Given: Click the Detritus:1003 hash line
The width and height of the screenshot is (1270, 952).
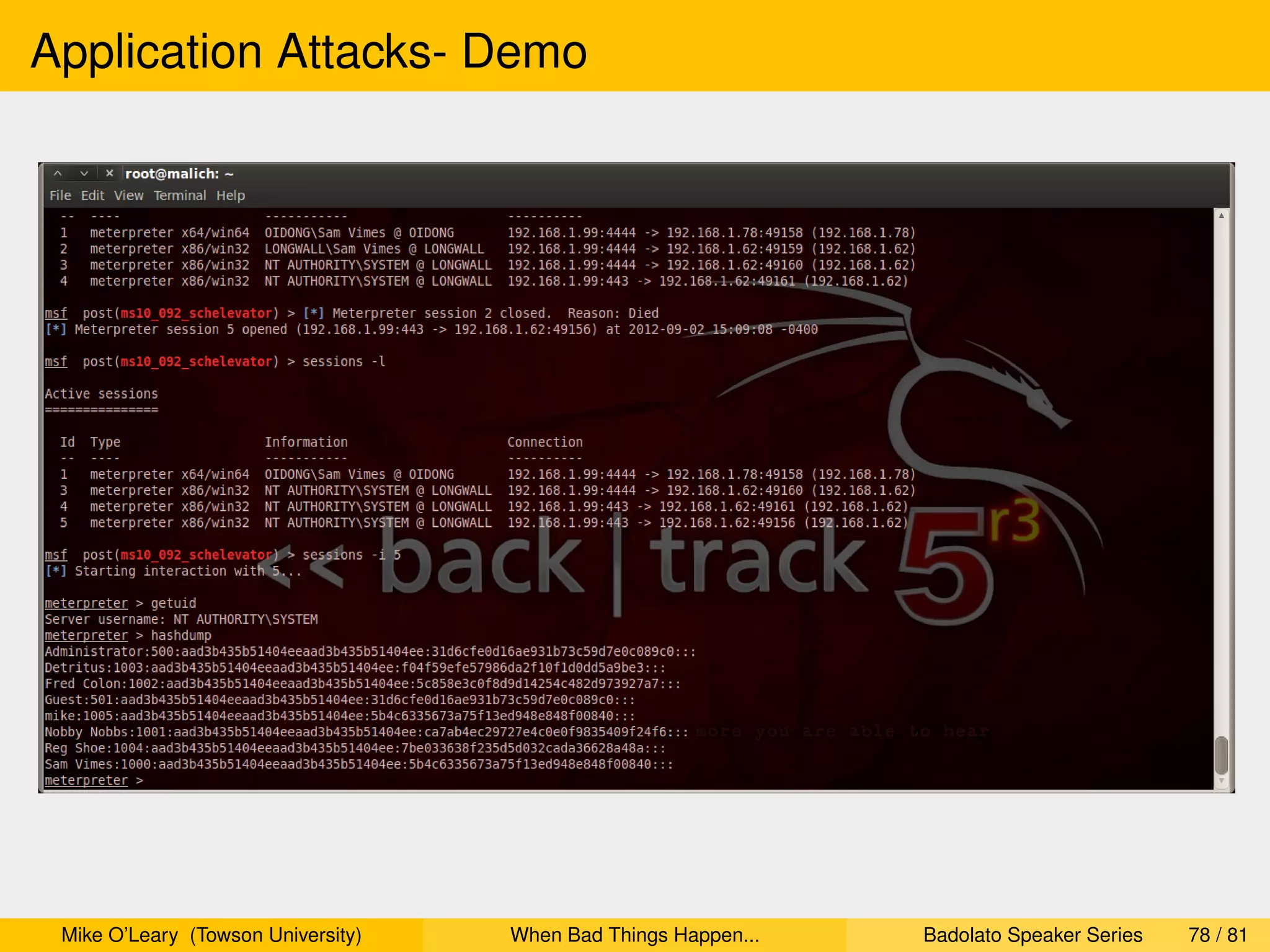Looking at the screenshot, I should tap(355, 668).
